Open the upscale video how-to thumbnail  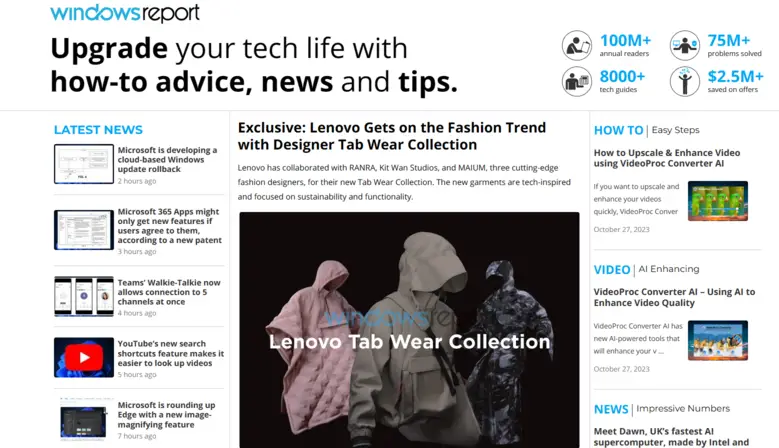click(x=718, y=201)
